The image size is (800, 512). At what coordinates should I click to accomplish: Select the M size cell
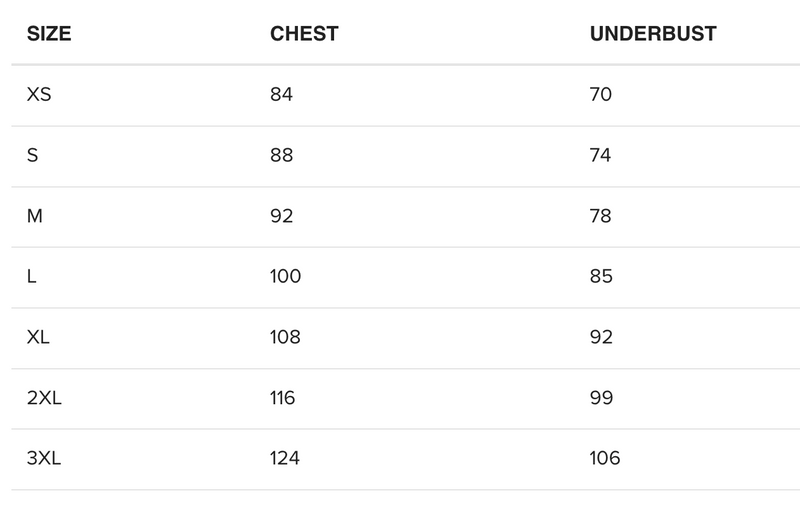35,216
